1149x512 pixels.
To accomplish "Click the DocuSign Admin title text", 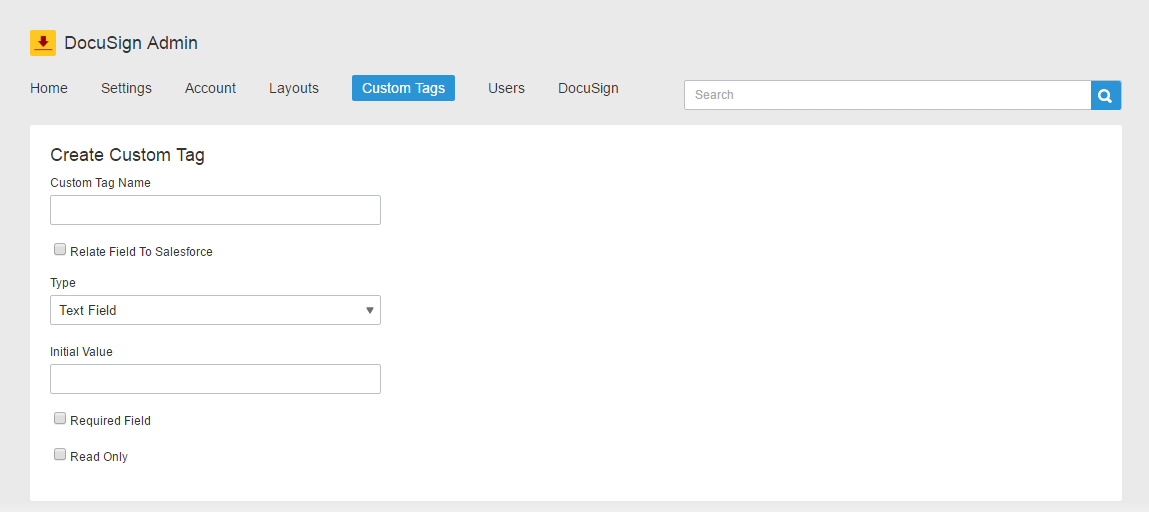I will [131, 43].
